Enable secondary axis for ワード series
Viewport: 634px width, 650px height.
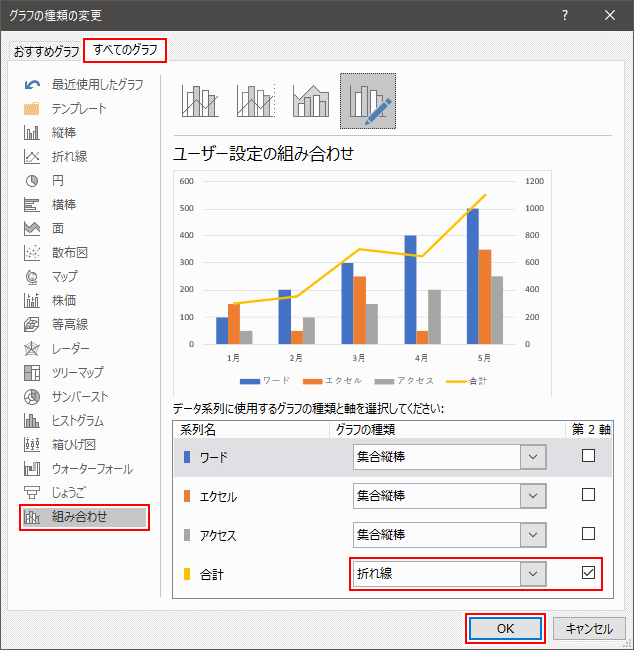588,456
